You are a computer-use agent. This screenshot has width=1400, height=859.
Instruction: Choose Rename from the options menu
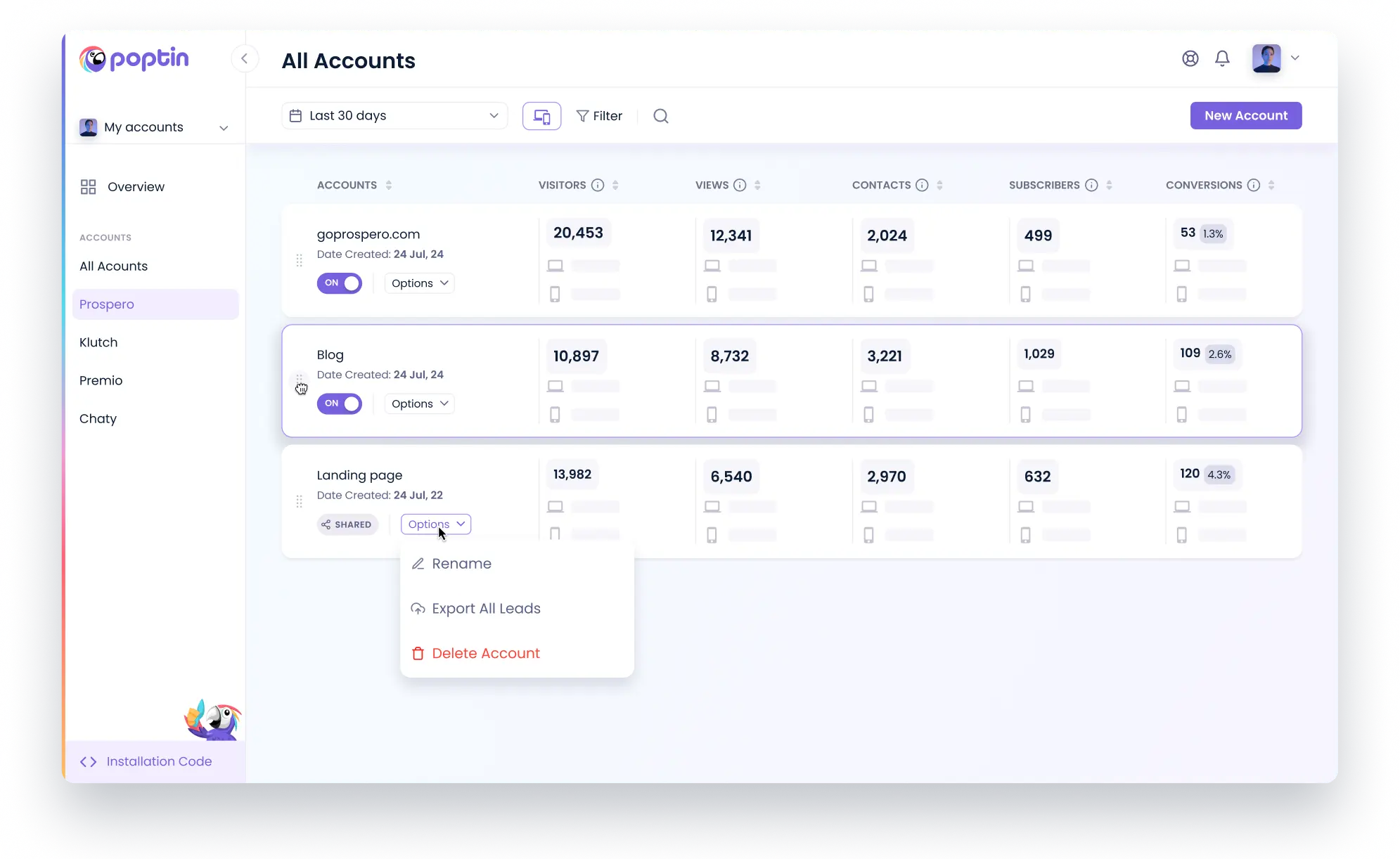click(461, 564)
